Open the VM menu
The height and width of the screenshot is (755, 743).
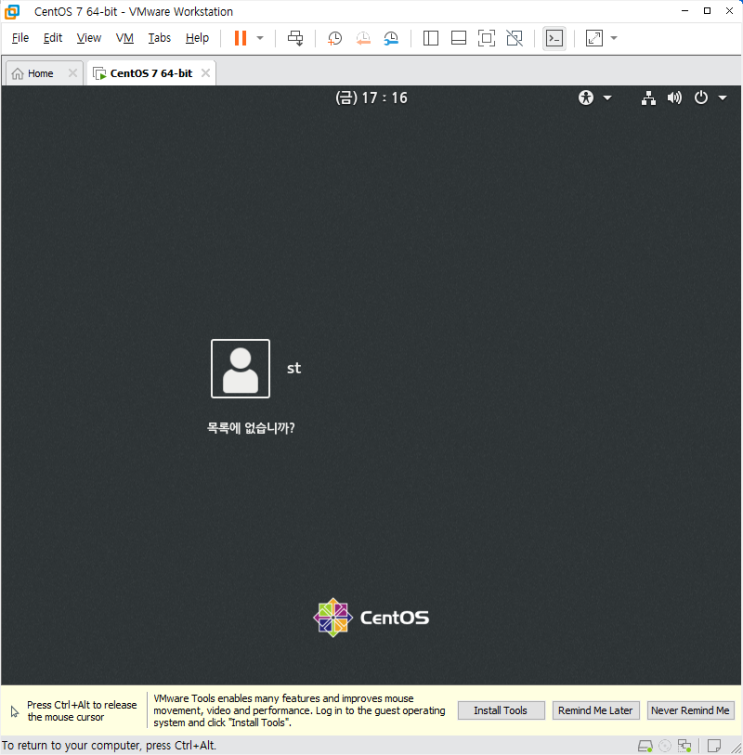124,38
